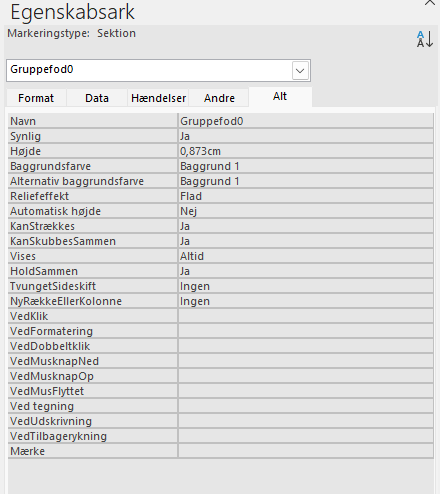Click the Vises property value Altid
This screenshot has height=494, width=440.
tap(306, 256)
